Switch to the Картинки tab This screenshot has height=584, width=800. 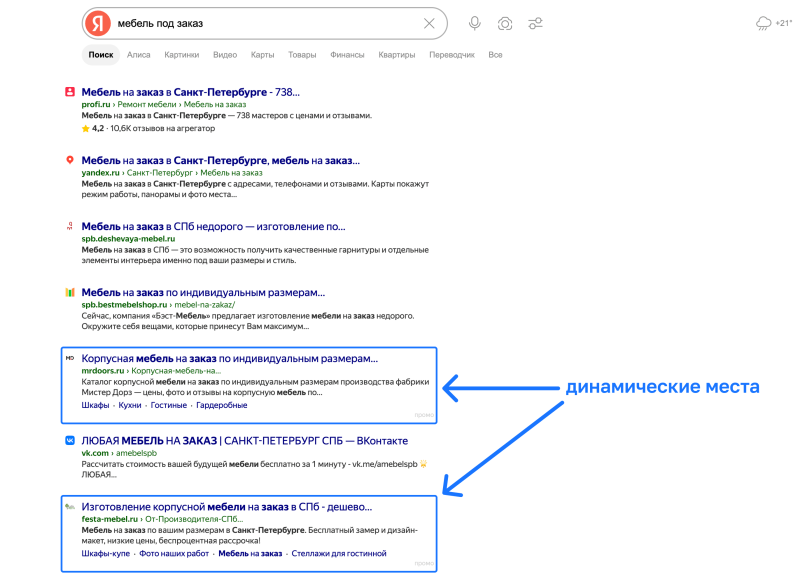[x=182, y=55]
